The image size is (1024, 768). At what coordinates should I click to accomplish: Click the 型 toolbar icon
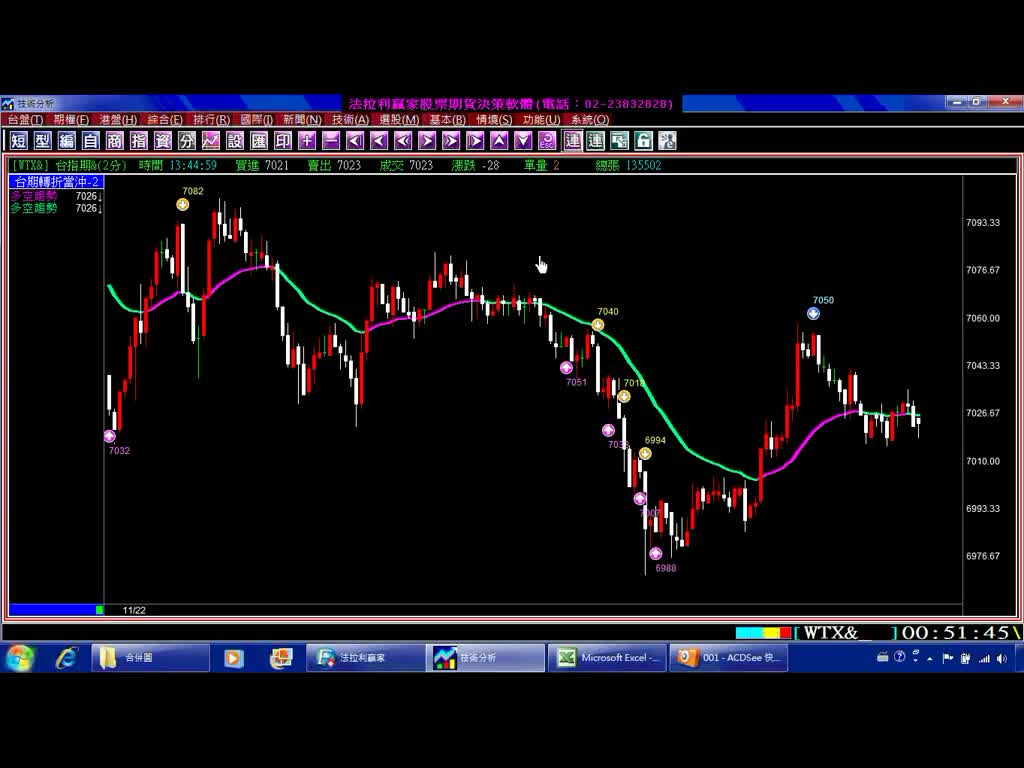click(42, 140)
